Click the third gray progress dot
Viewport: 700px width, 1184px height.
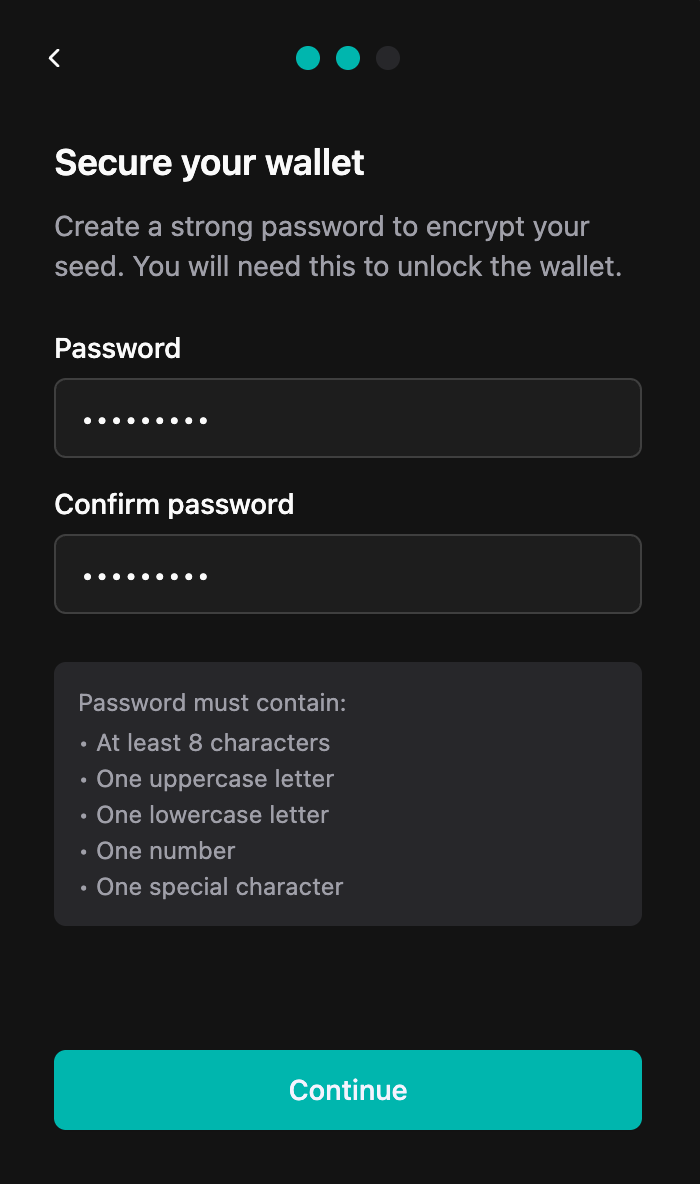[x=388, y=58]
